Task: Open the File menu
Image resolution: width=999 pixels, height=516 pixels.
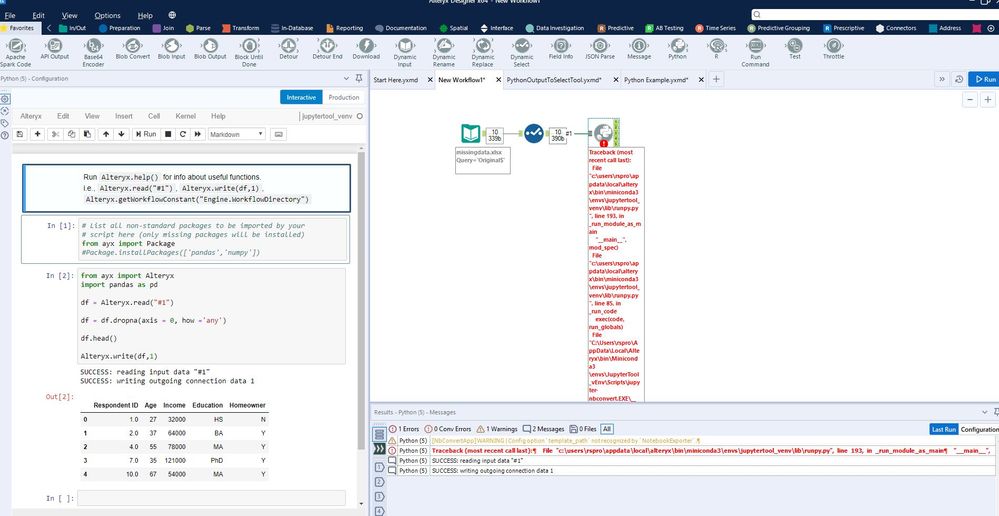Action: point(10,15)
